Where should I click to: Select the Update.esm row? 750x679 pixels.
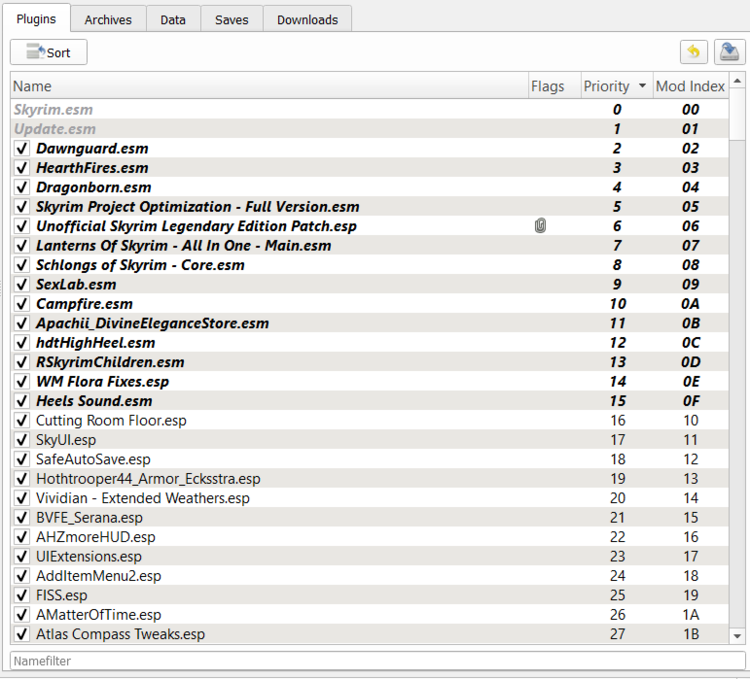point(370,129)
